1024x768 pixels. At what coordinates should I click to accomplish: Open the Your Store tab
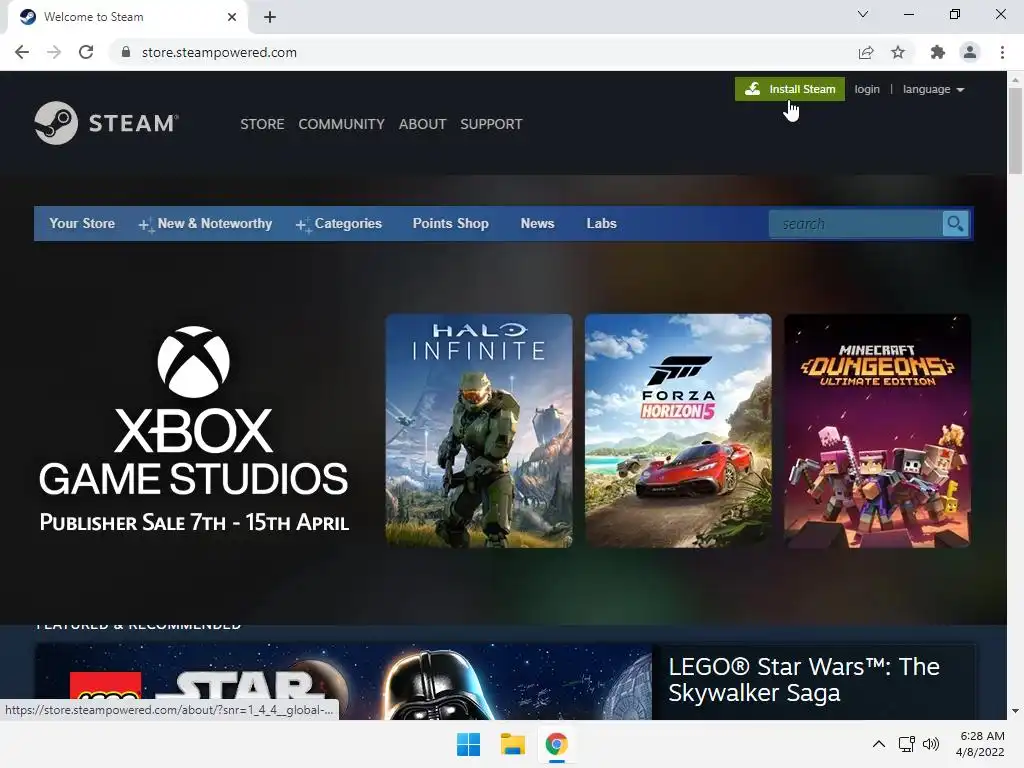82,223
